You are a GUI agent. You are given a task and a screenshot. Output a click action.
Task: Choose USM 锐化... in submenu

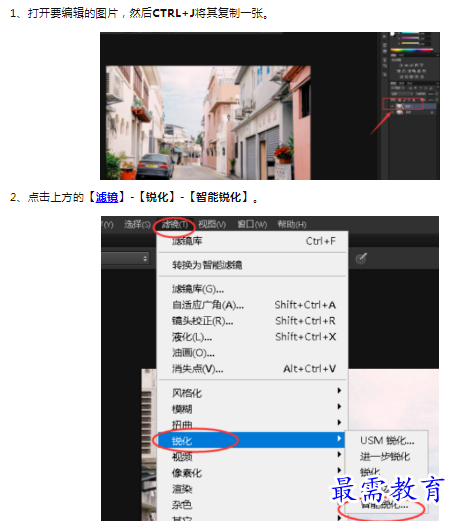tap(387, 441)
